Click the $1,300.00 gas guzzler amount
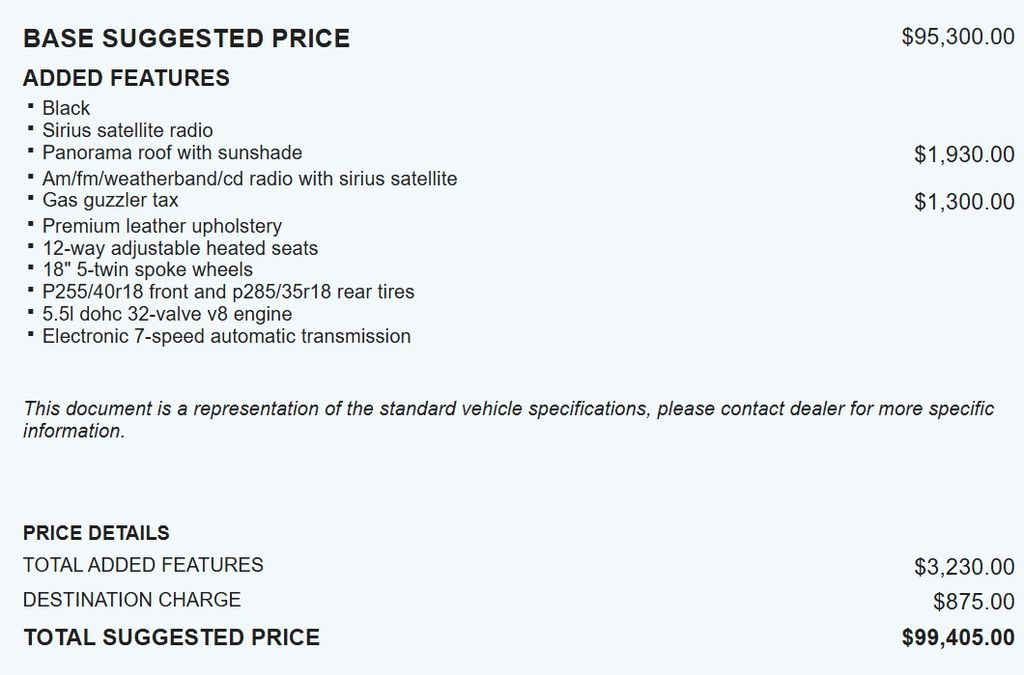This screenshot has width=1024, height=675. point(963,202)
